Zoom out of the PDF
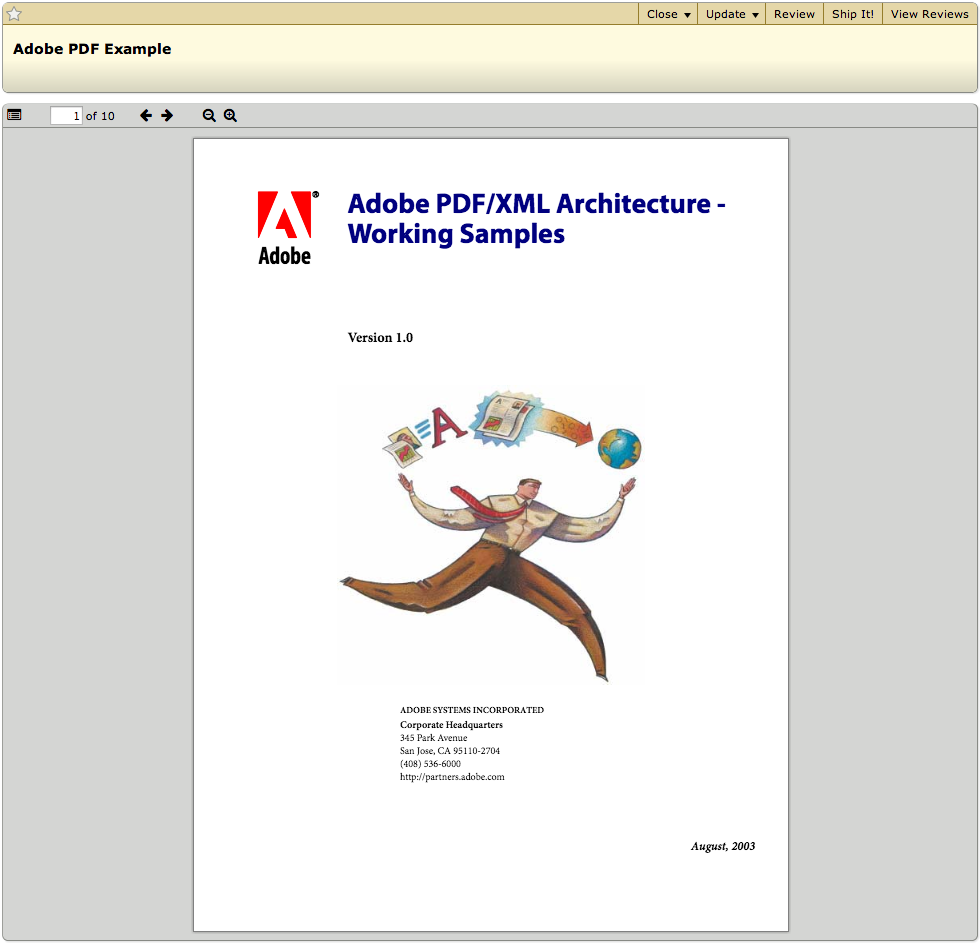Image resolution: width=980 pixels, height=944 pixels. point(209,115)
